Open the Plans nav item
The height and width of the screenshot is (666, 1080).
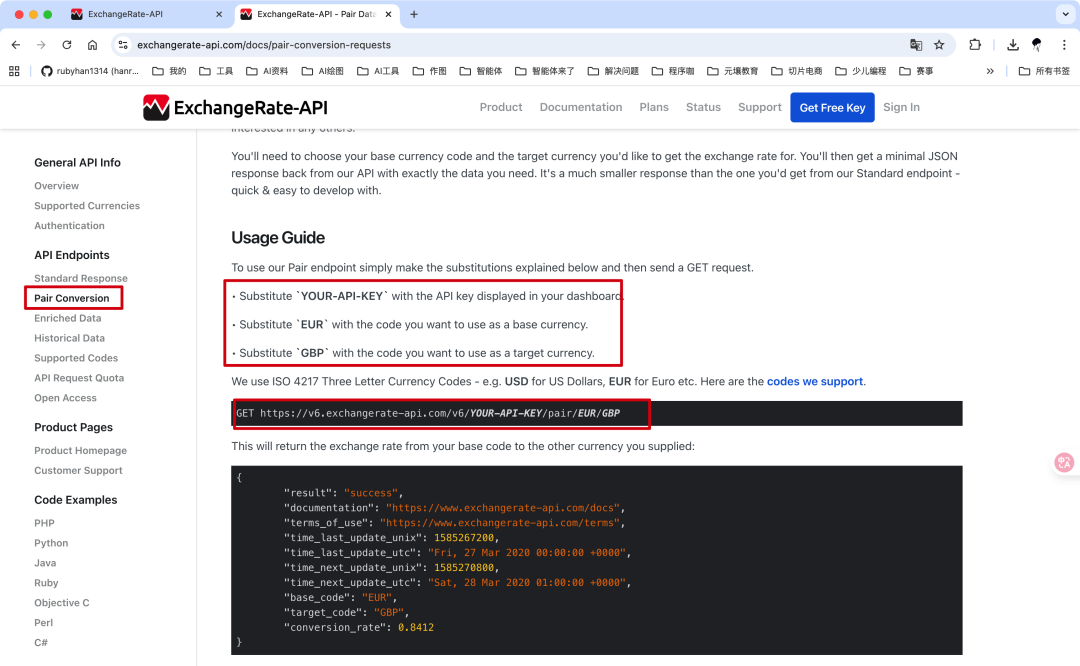coord(654,107)
